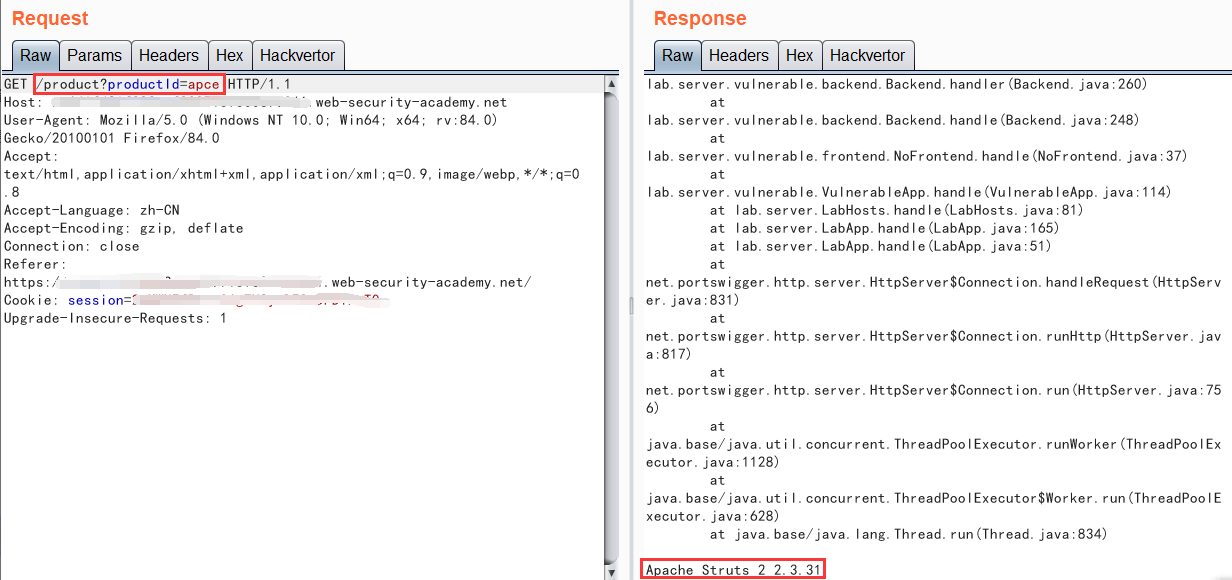Screen dimensions: 1232x580
Task: Switch to the Response Headers tab
Action: tap(738, 56)
